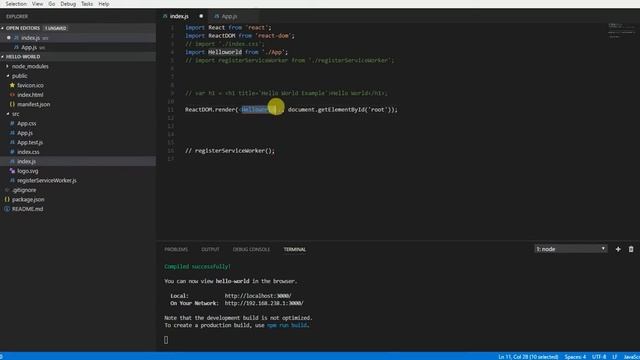
Task: Click 'Compiled successfully!' text in terminal
Action: [x=198, y=267]
